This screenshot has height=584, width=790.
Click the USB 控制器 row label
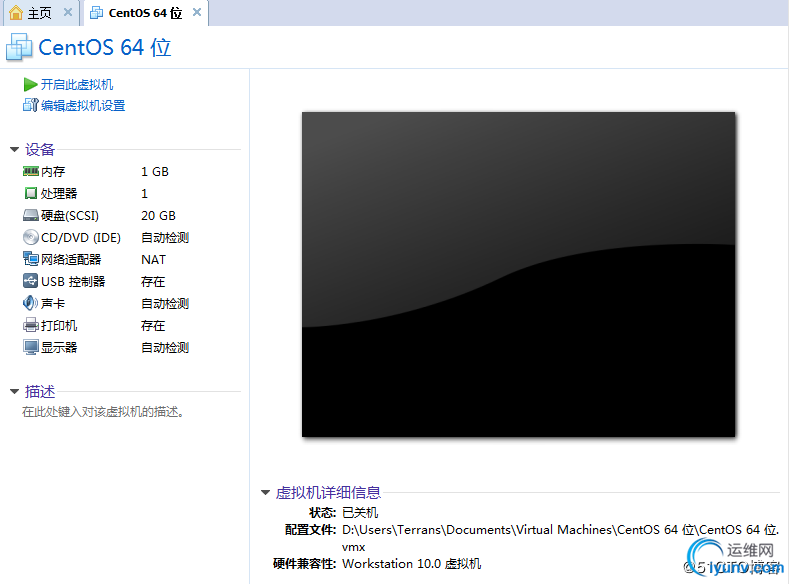coord(73,281)
